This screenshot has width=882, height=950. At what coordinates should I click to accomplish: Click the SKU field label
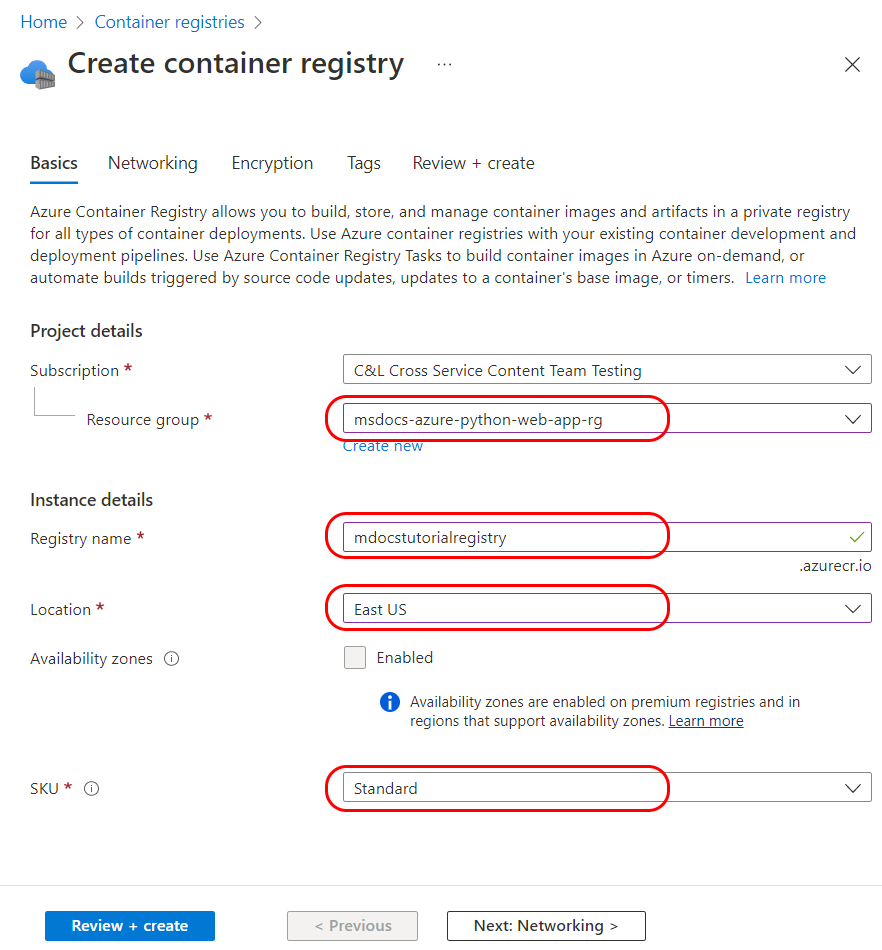point(44,788)
